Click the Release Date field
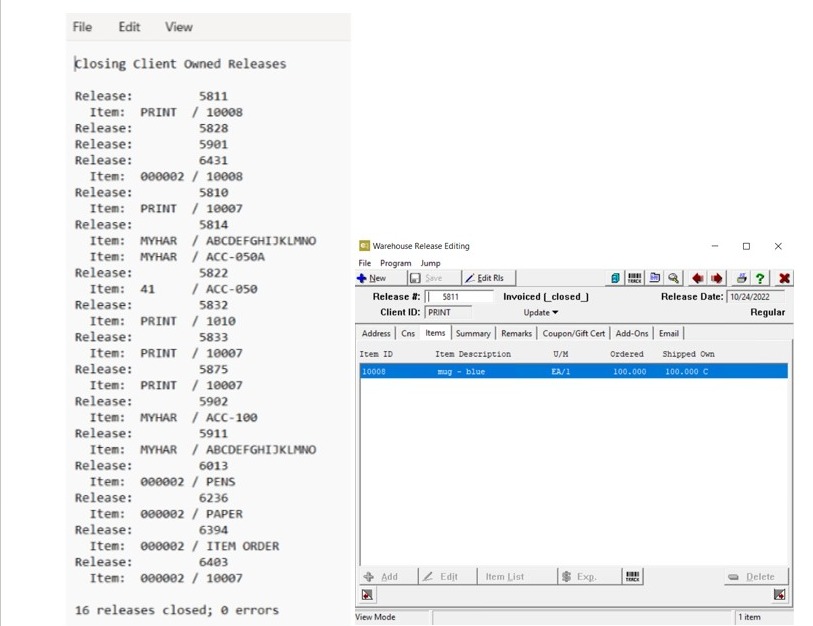Viewport: 813px width, 626px height. [756, 297]
